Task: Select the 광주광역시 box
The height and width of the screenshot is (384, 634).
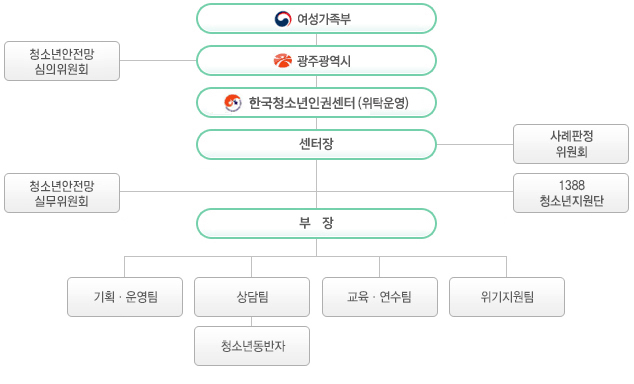Action: point(316,61)
